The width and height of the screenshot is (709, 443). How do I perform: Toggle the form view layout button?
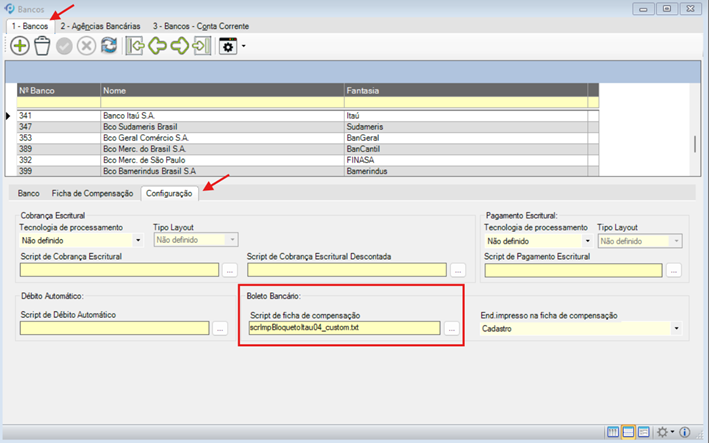tap(647, 432)
